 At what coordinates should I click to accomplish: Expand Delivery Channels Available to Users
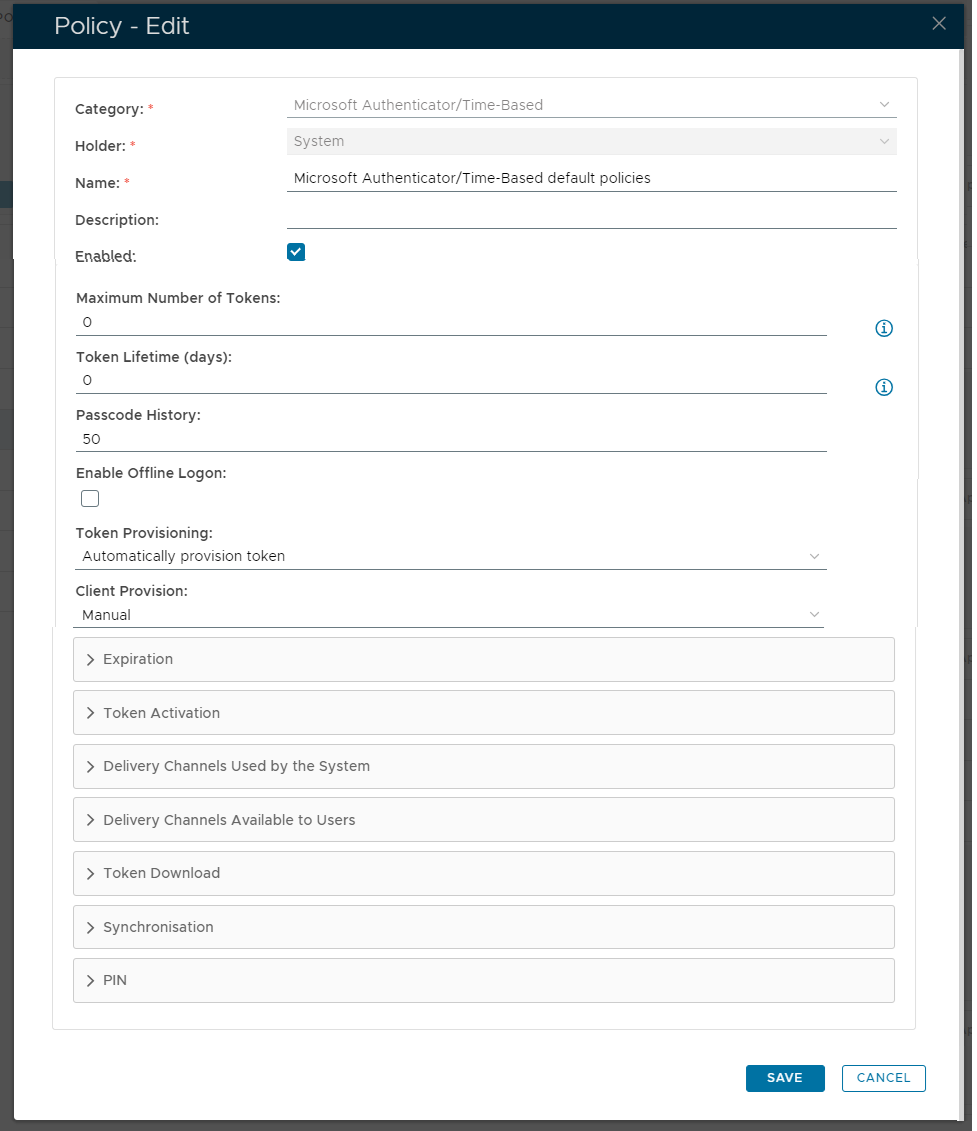[483, 820]
